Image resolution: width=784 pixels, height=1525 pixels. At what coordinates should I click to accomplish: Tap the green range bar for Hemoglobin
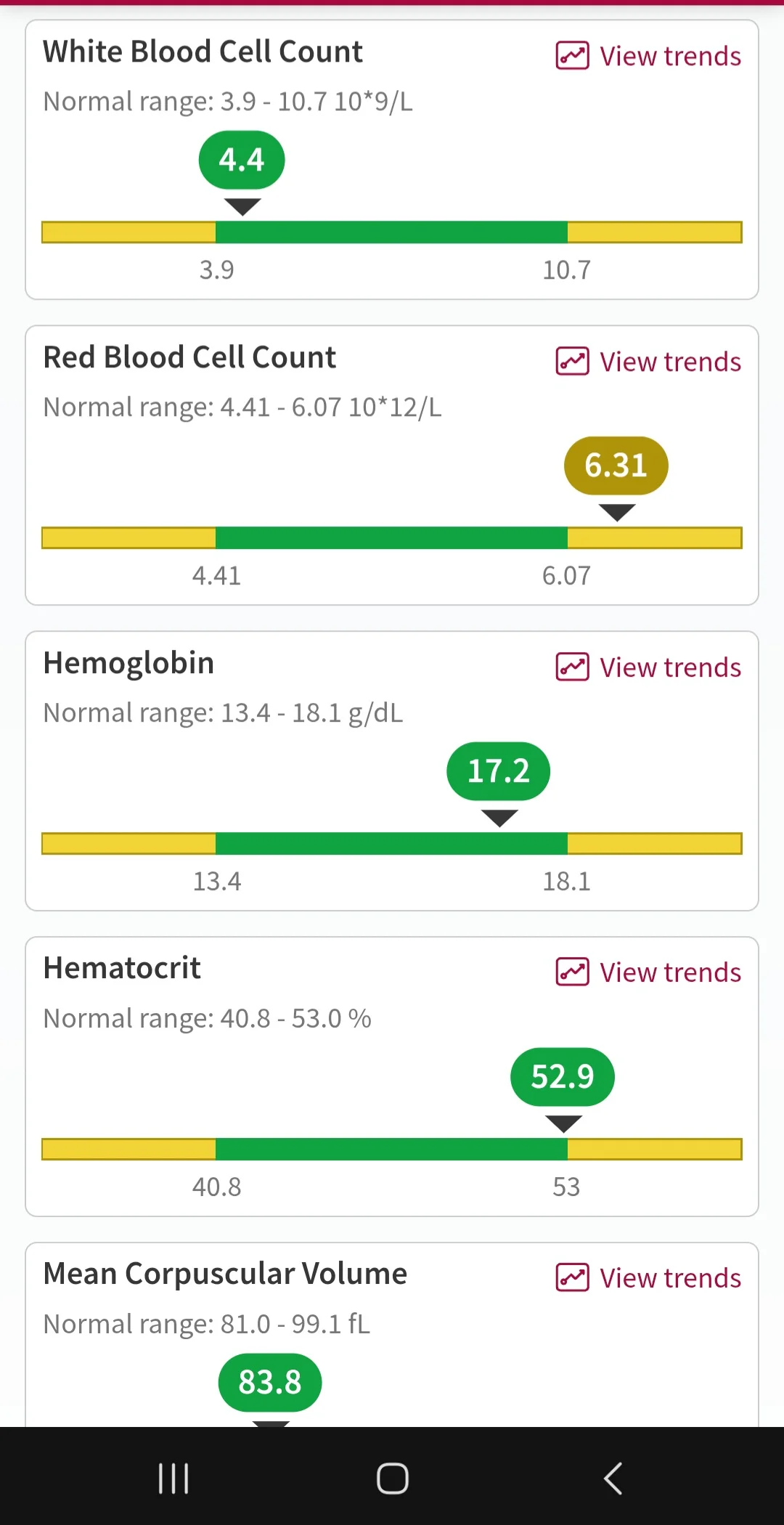(x=391, y=844)
